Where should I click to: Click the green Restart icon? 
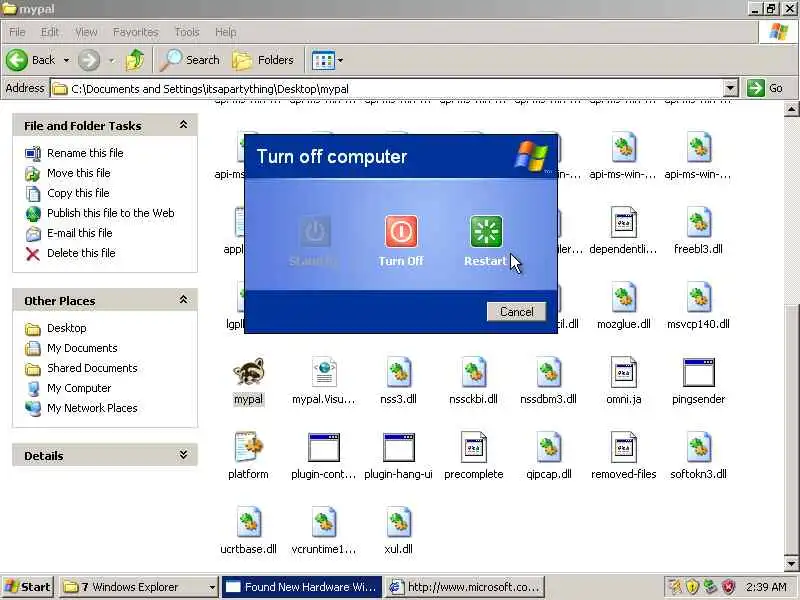tap(486, 231)
